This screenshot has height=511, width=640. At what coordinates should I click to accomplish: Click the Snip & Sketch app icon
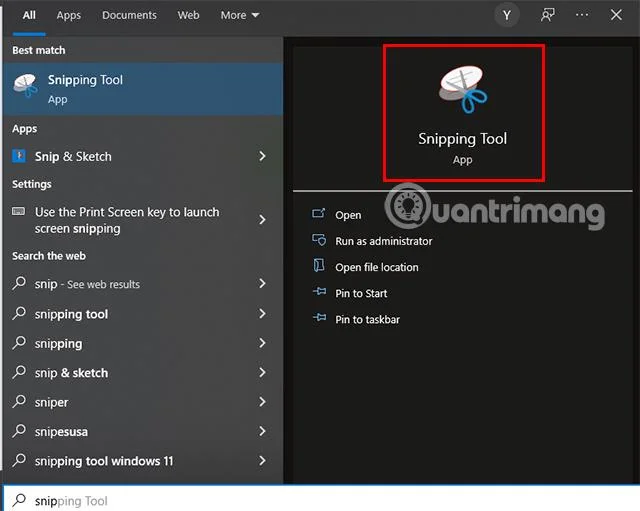pyautogui.click(x=19, y=156)
